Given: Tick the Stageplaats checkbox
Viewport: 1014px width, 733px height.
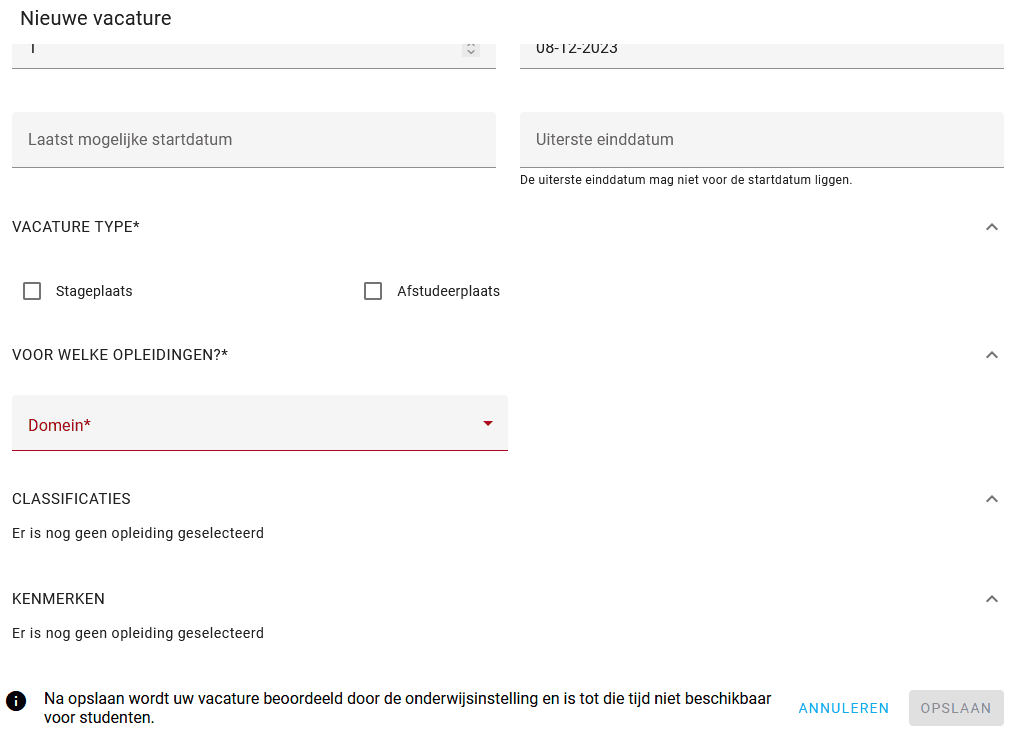Looking at the screenshot, I should 32,291.
